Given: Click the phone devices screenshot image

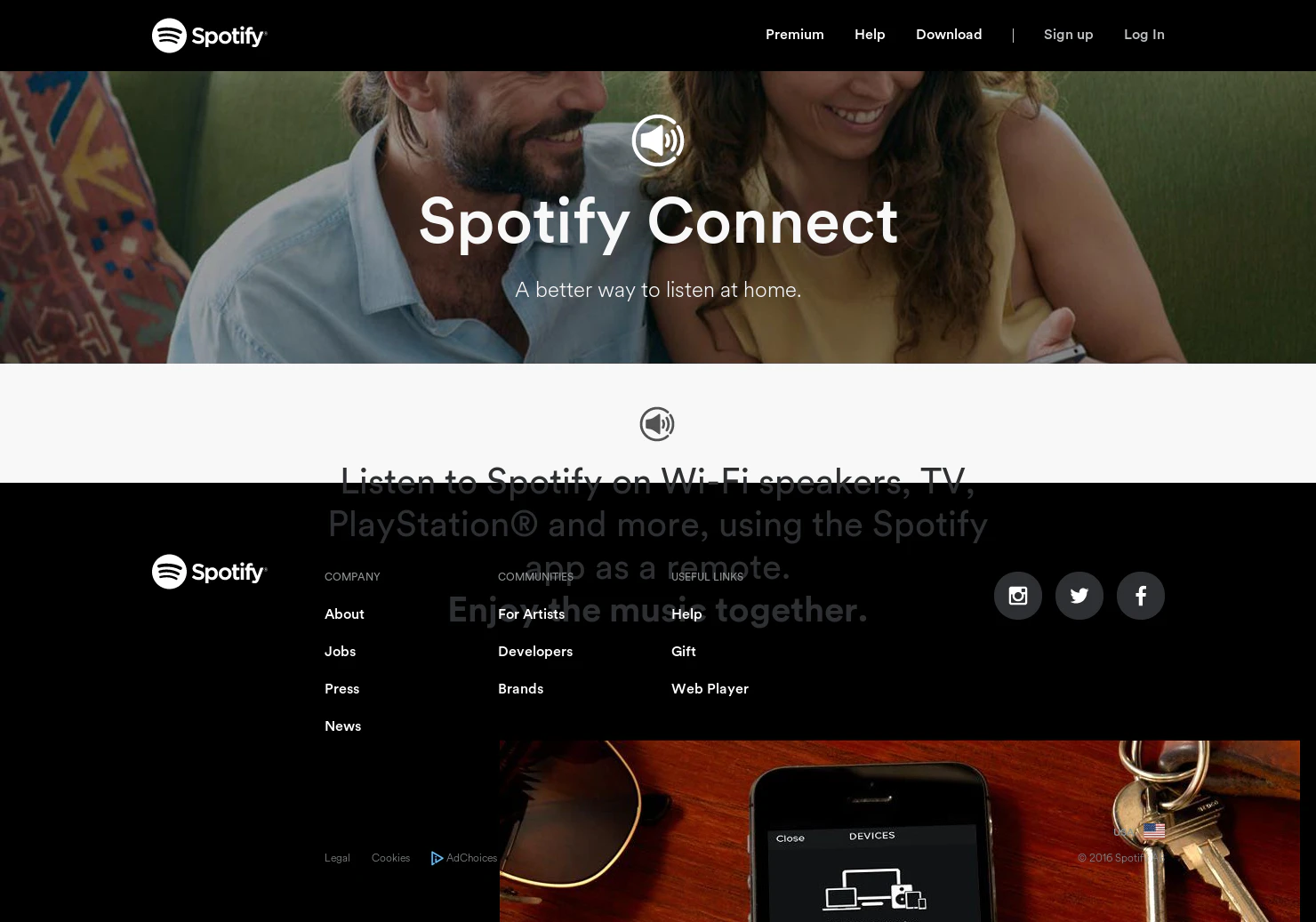Looking at the screenshot, I should pyautogui.click(x=899, y=831).
